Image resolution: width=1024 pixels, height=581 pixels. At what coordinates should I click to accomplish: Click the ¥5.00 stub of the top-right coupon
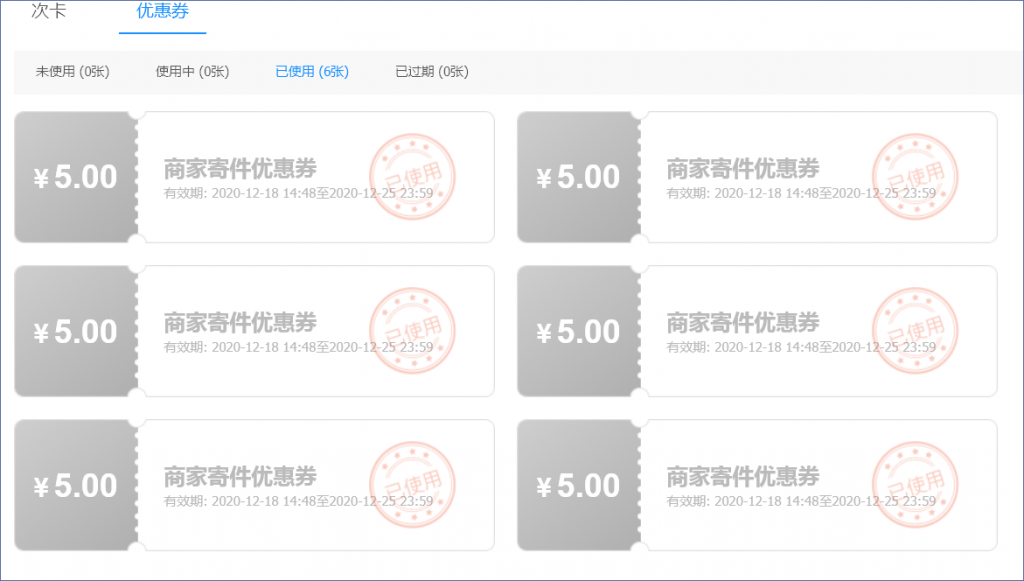(x=578, y=177)
